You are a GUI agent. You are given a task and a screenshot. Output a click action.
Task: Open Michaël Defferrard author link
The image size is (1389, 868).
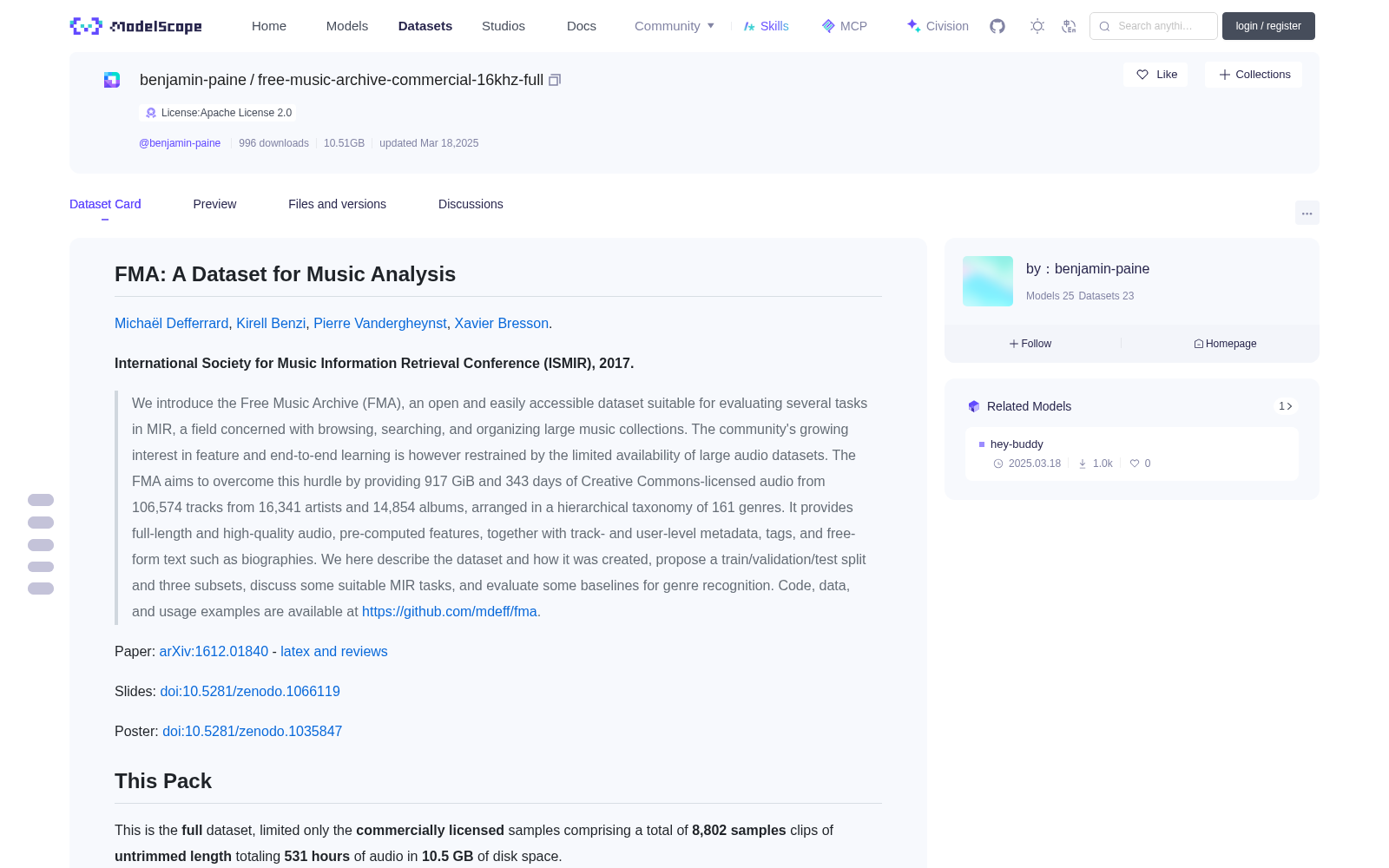172,323
